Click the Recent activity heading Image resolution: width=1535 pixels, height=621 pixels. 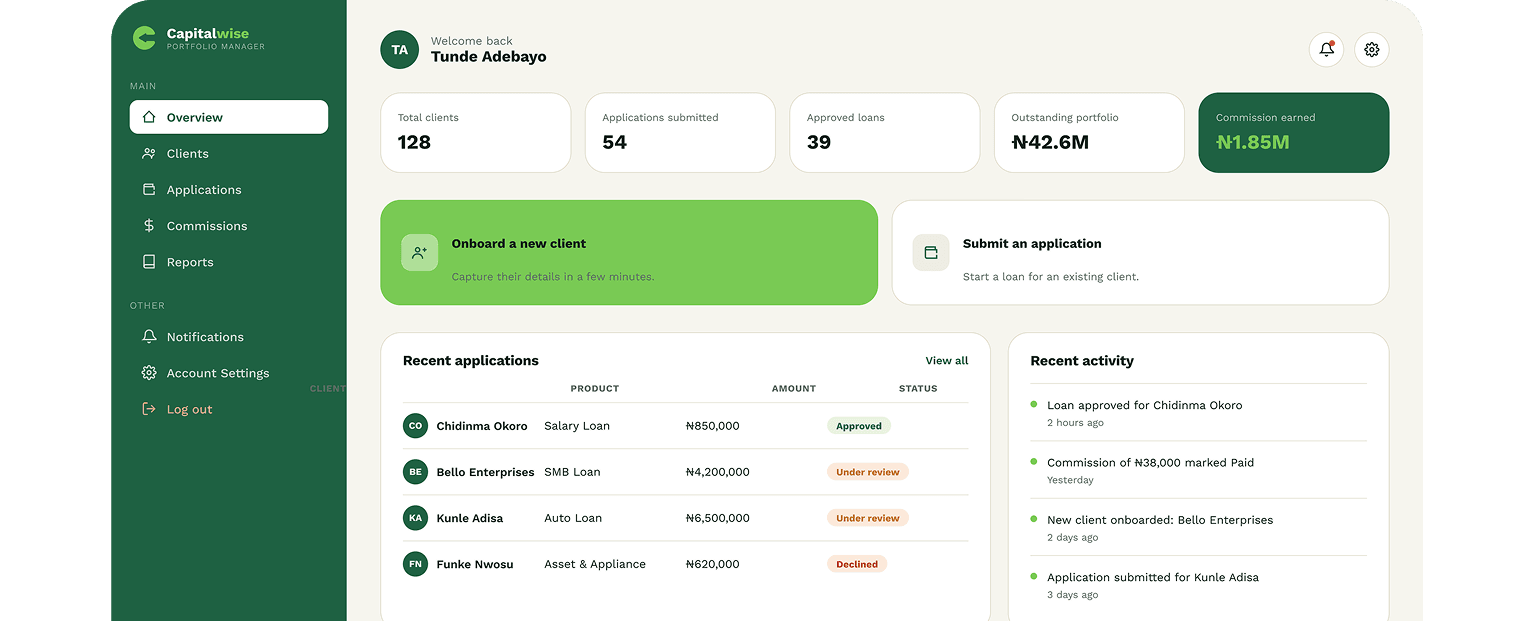tap(1082, 361)
